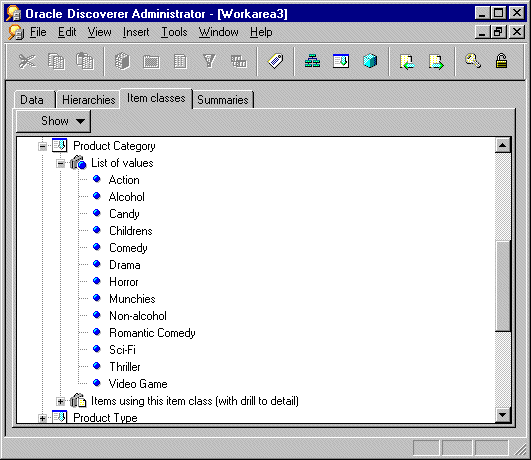Click the scroll up arrow of the tree
The image size is (531, 460).
pyautogui.click(x=503, y=146)
